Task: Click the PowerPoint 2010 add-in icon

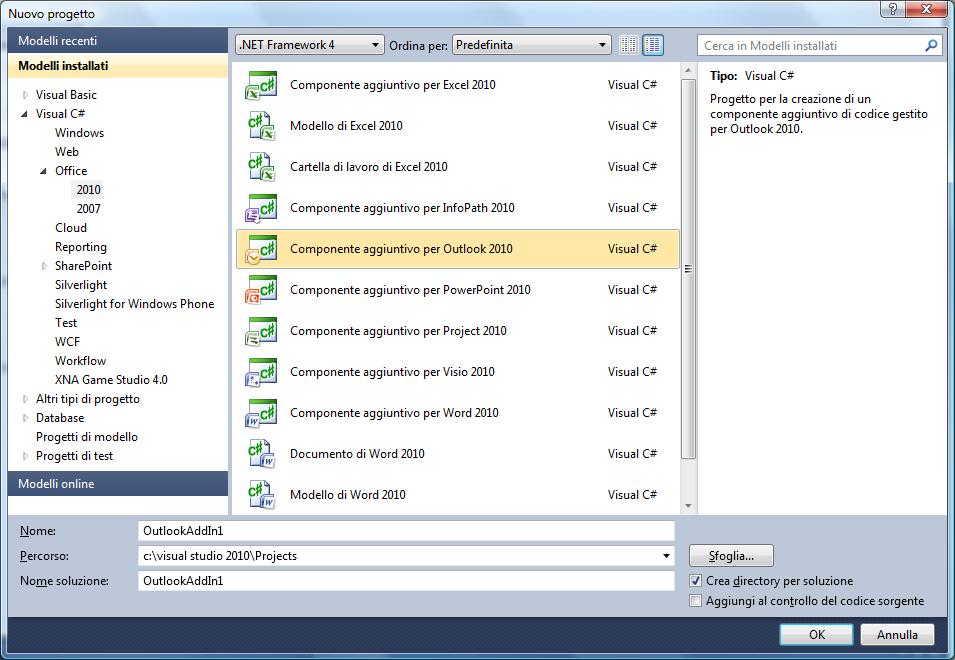Action: [261, 290]
